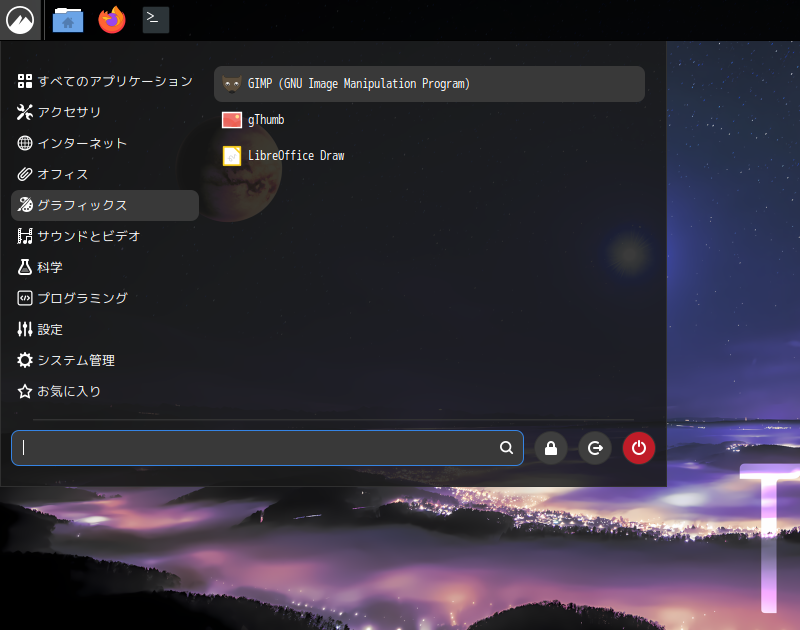Click the GIMP Wilber icon

(x=232, y=84)
